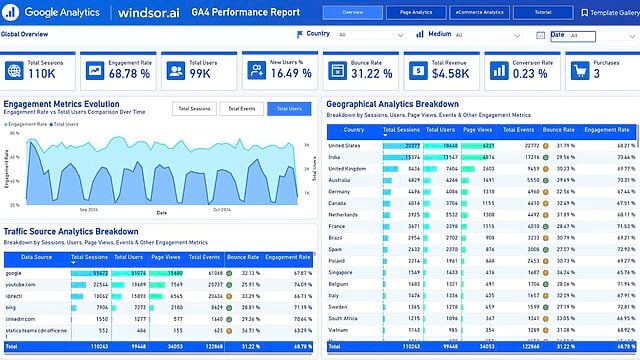
Task: Click the 68.78 % Engagement Rate value
Action: [x=129, y=74]
